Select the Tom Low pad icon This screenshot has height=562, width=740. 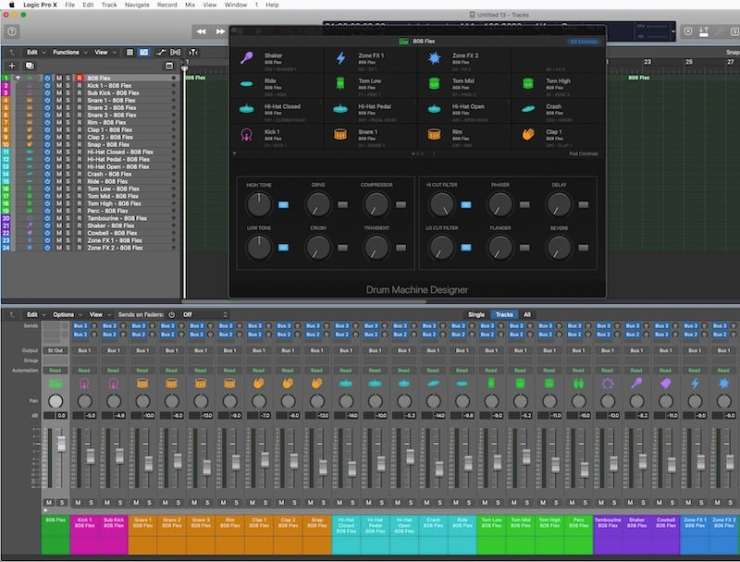coord(340,84)
